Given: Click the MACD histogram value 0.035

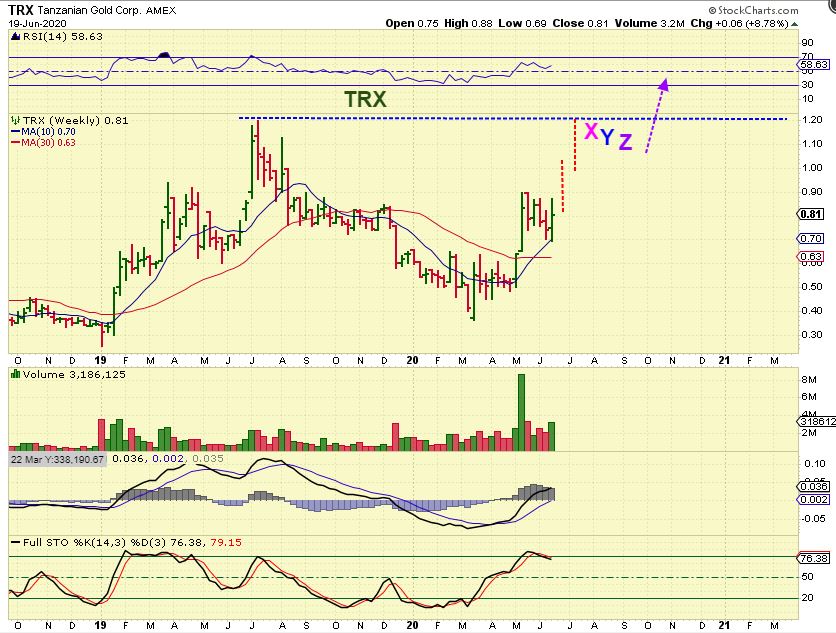Looking at the screenshot, I should click(x=208, y=459).
